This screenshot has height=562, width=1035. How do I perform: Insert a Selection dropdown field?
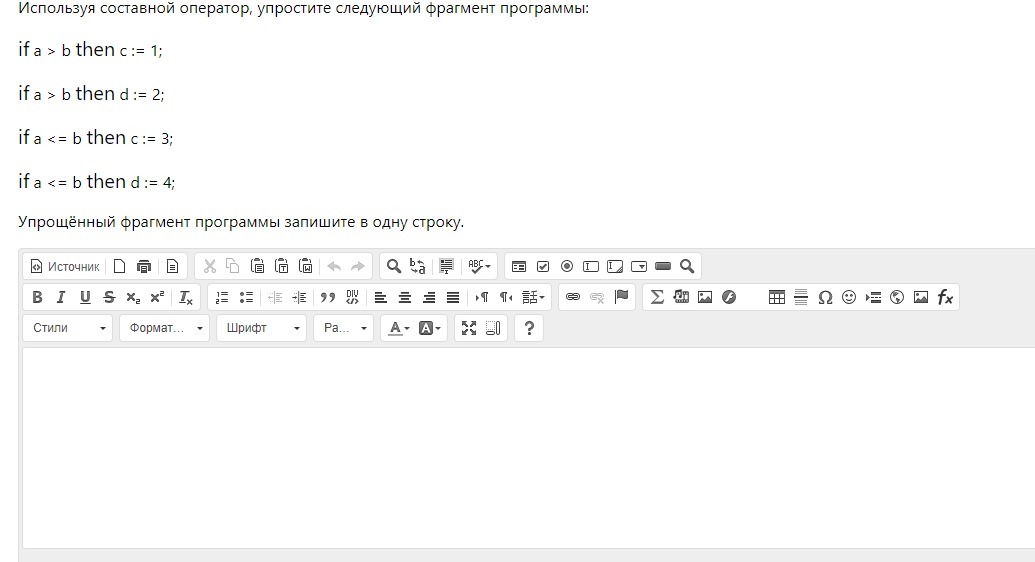[639, 266]
